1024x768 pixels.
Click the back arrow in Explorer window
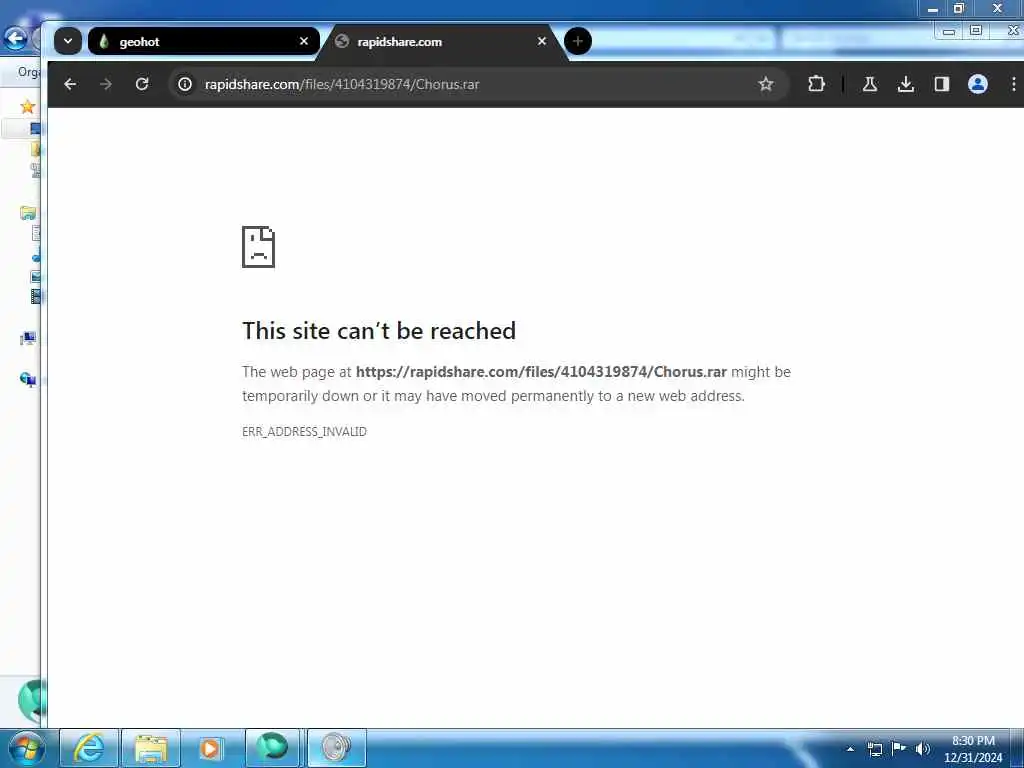[x=16, y=38]
